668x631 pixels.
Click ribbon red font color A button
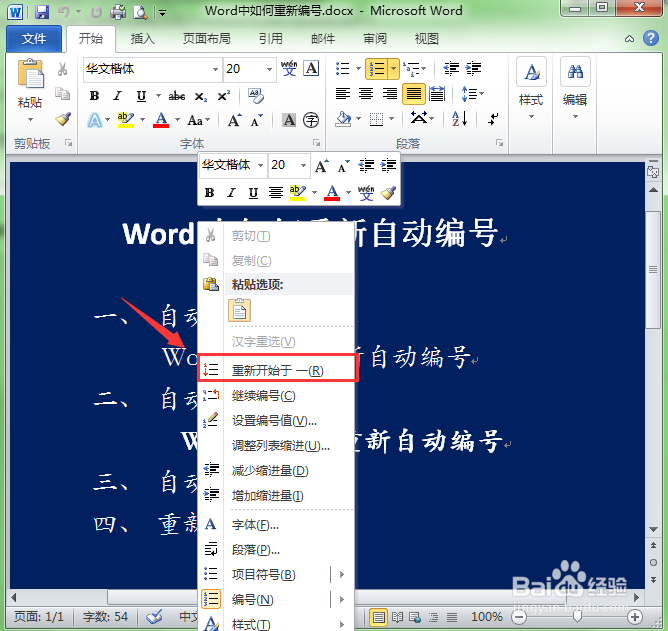[x=161, y=120]
